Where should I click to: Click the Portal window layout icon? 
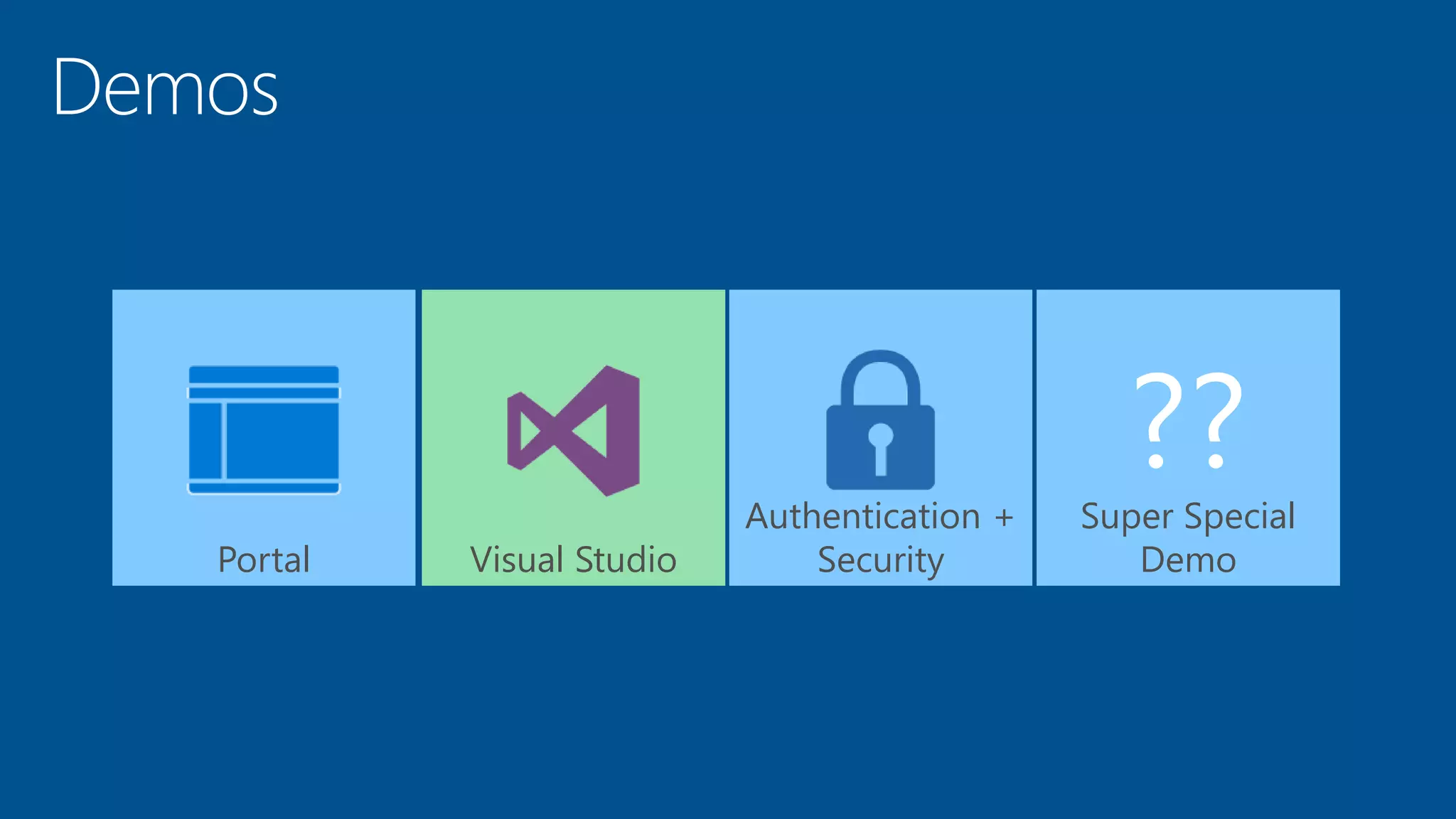264,430
